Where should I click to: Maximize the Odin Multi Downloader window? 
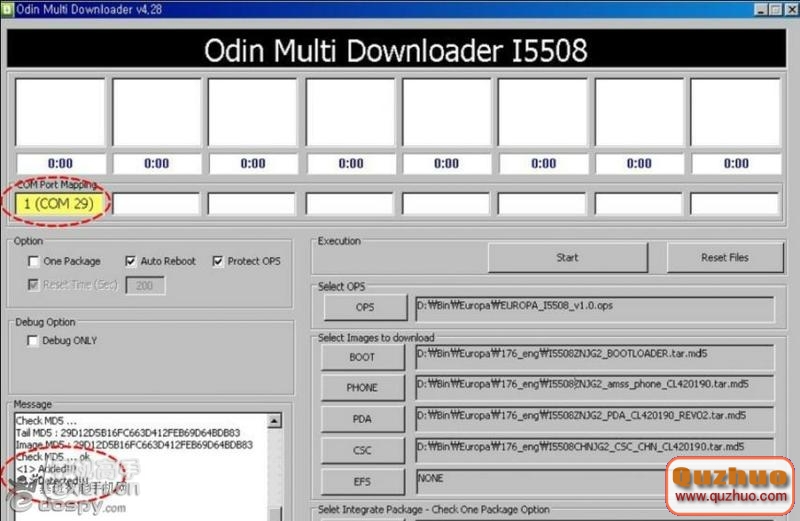pos(776,9)
